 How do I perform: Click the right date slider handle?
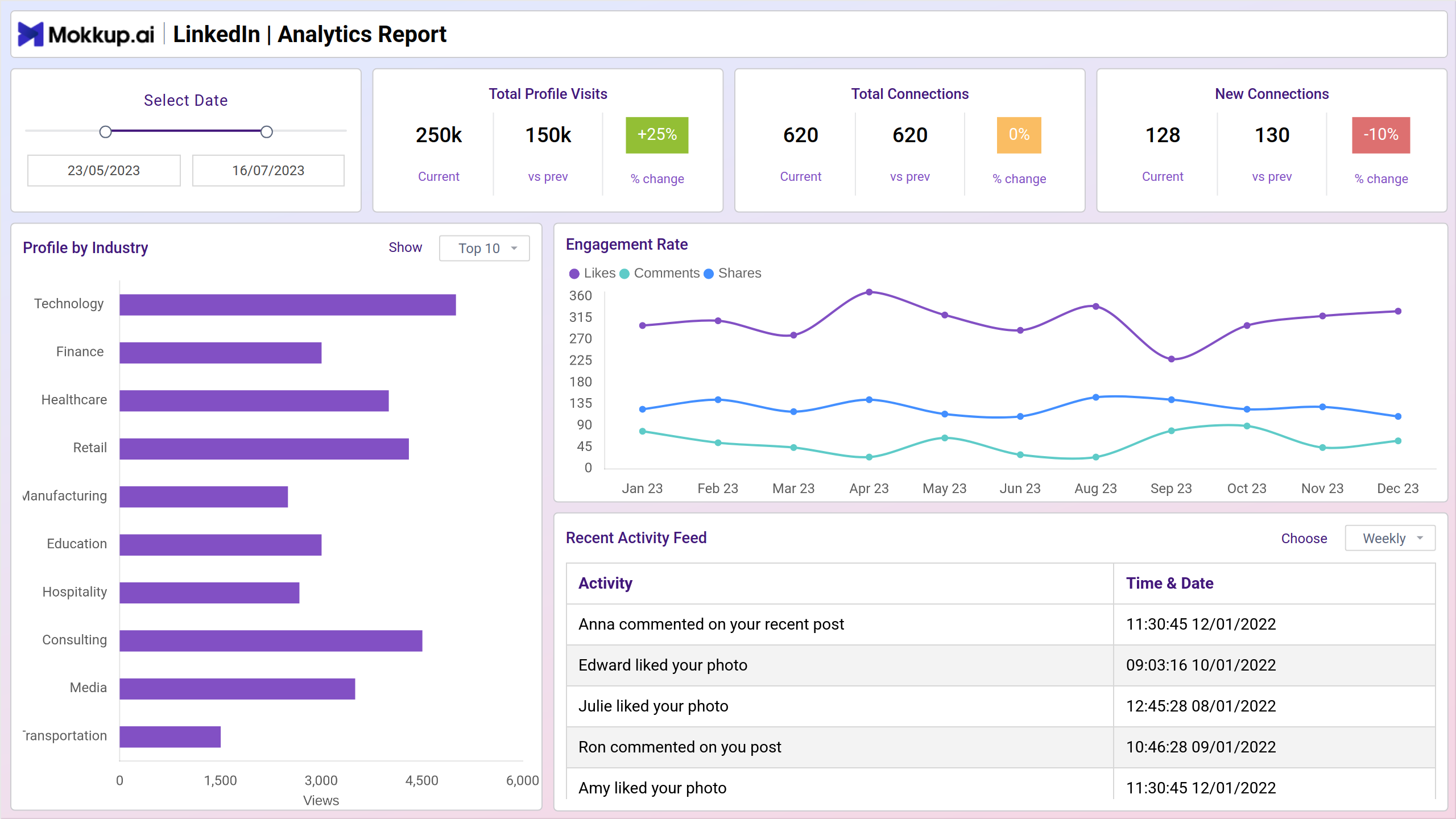point(267,132)
